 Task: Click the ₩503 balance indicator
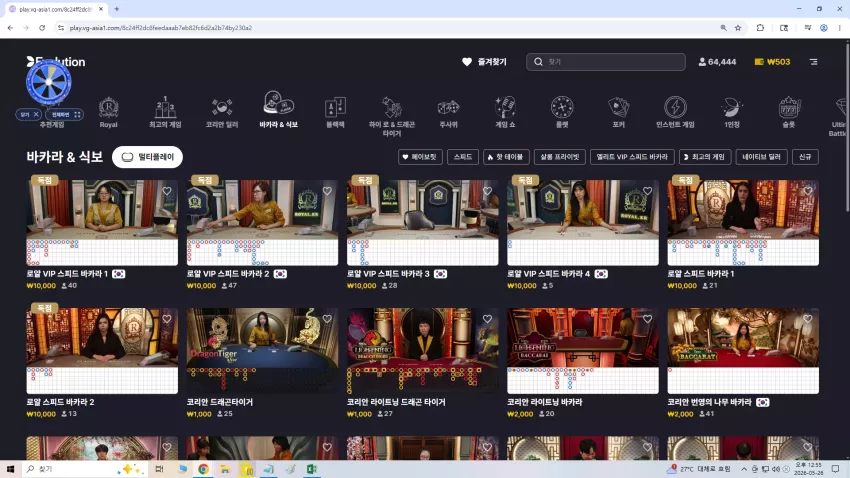coord(772,62)
